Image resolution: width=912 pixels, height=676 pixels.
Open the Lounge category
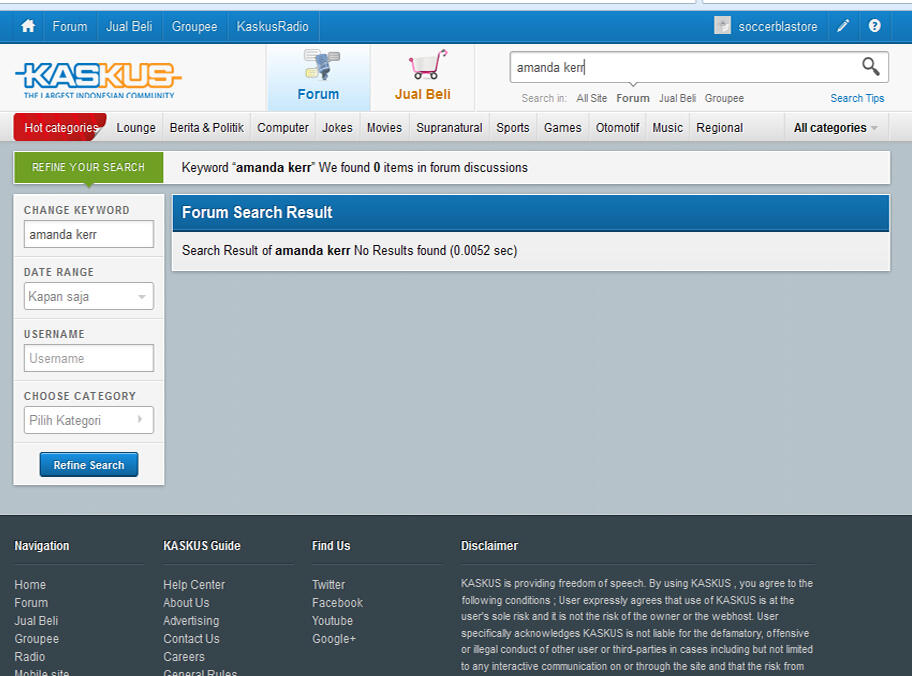pos(136,127)
